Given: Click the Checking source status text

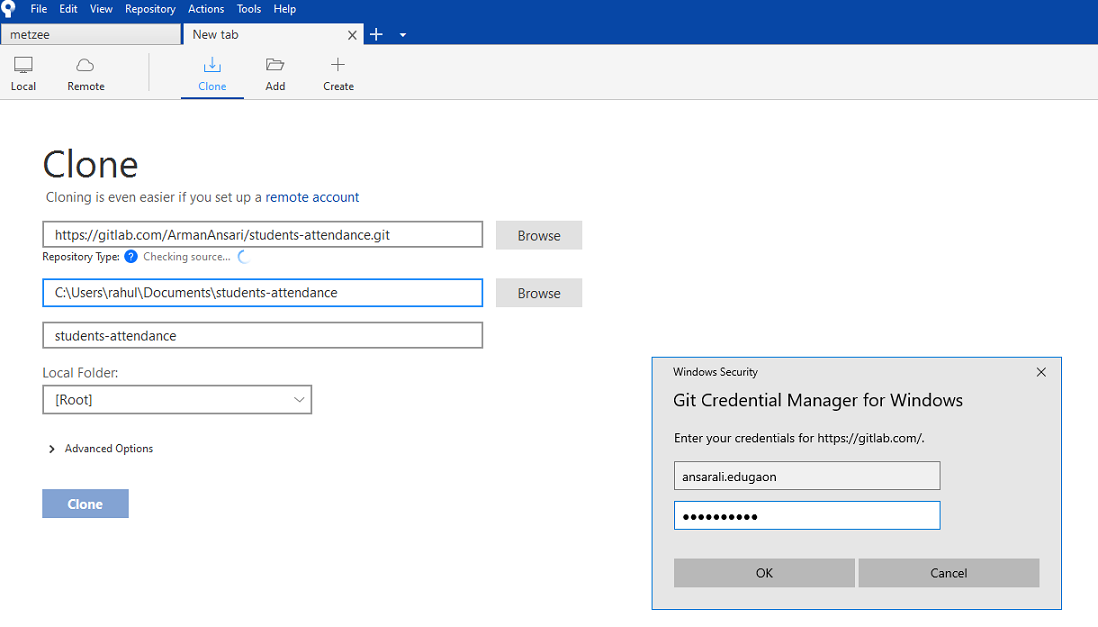Looking at the screenshot, I should [x=187, y=257].
